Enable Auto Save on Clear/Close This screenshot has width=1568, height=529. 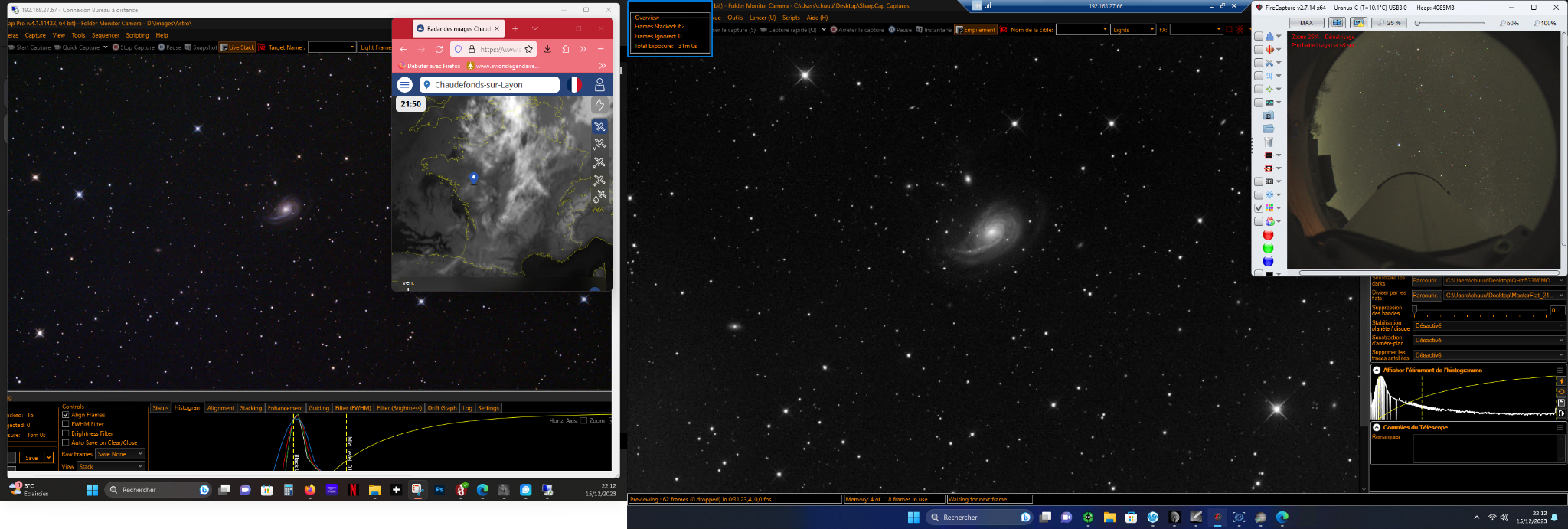click(66, 442)
